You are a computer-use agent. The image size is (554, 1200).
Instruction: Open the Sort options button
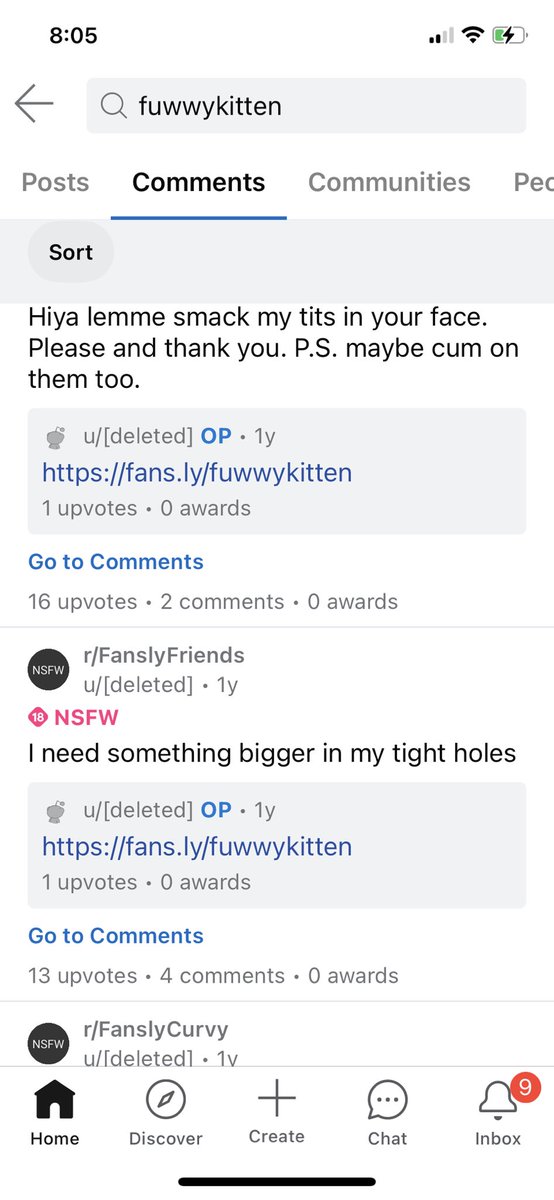click(x=71, y=252)
